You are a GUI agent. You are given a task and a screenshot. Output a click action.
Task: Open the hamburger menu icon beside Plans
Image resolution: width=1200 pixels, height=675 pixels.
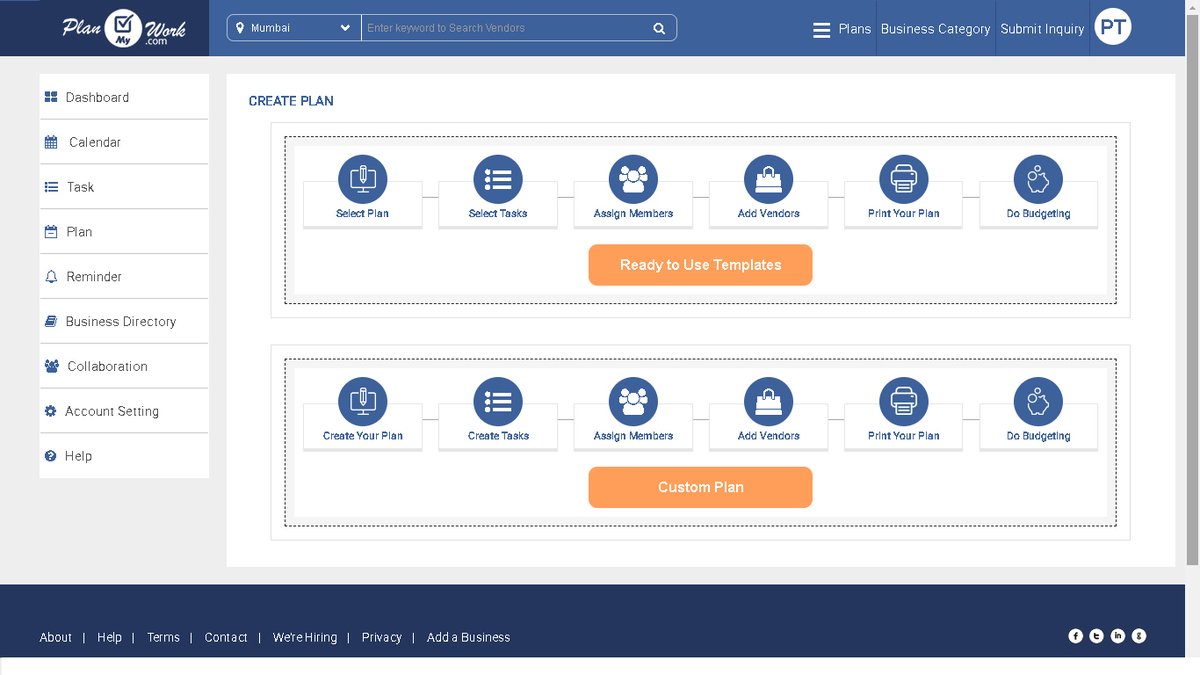(x=822, y=30)
